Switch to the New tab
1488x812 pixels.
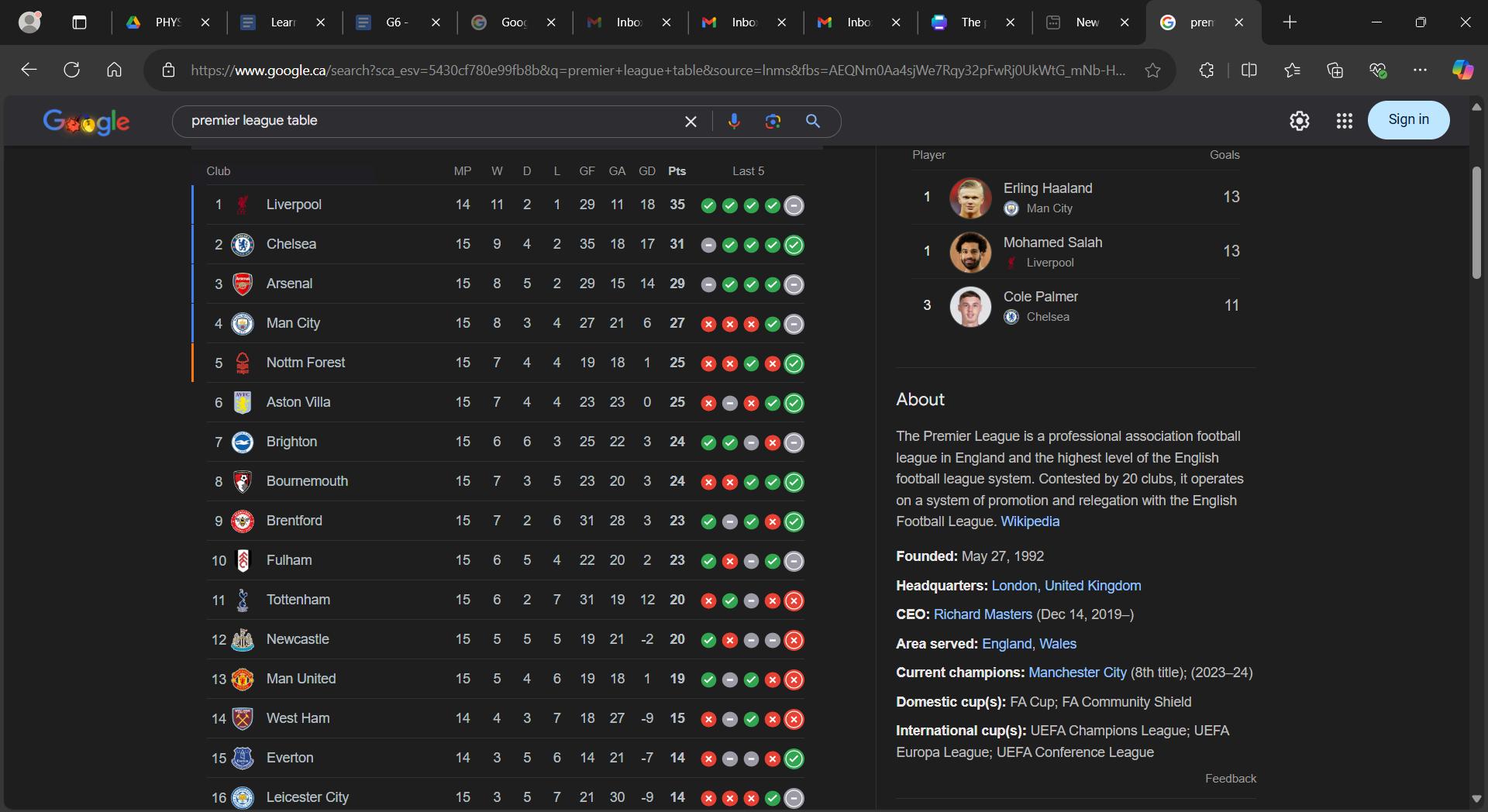click(x=1088, y=22)
